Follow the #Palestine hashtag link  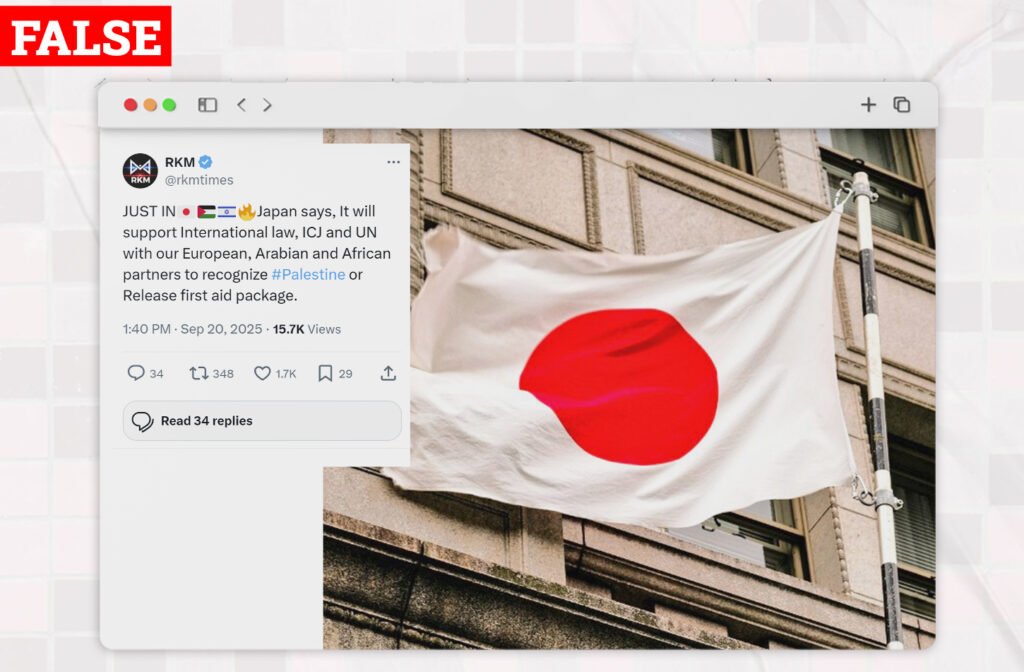tap(308, 274)
